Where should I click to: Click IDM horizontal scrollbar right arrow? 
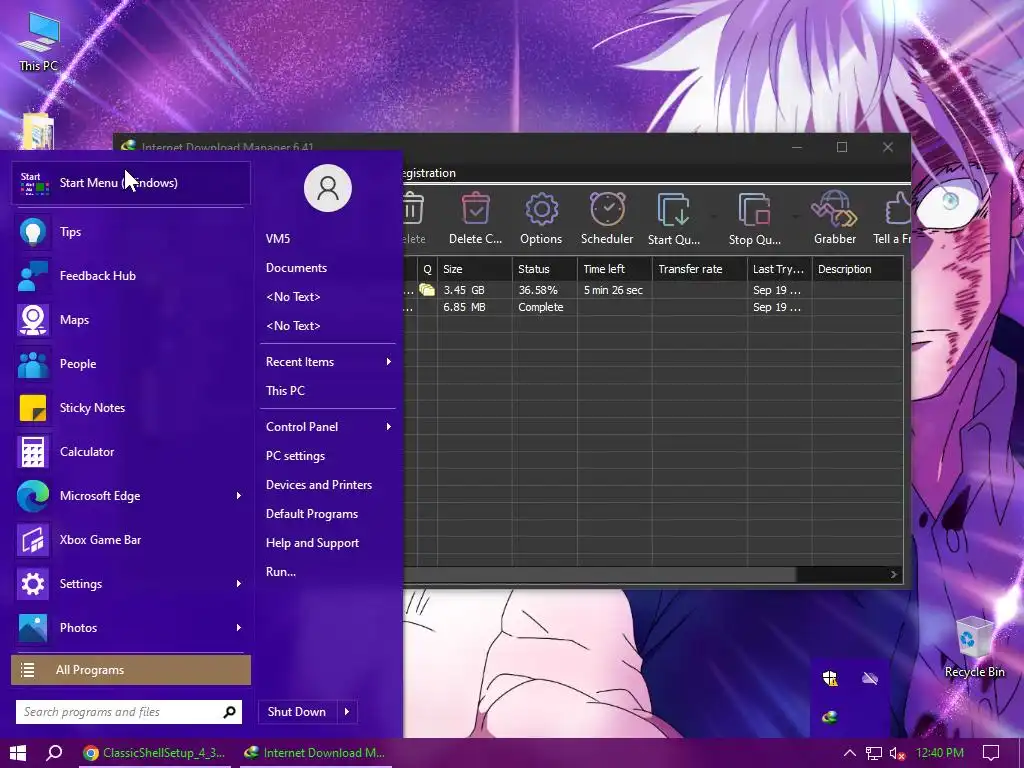click(x=894, y=575)
